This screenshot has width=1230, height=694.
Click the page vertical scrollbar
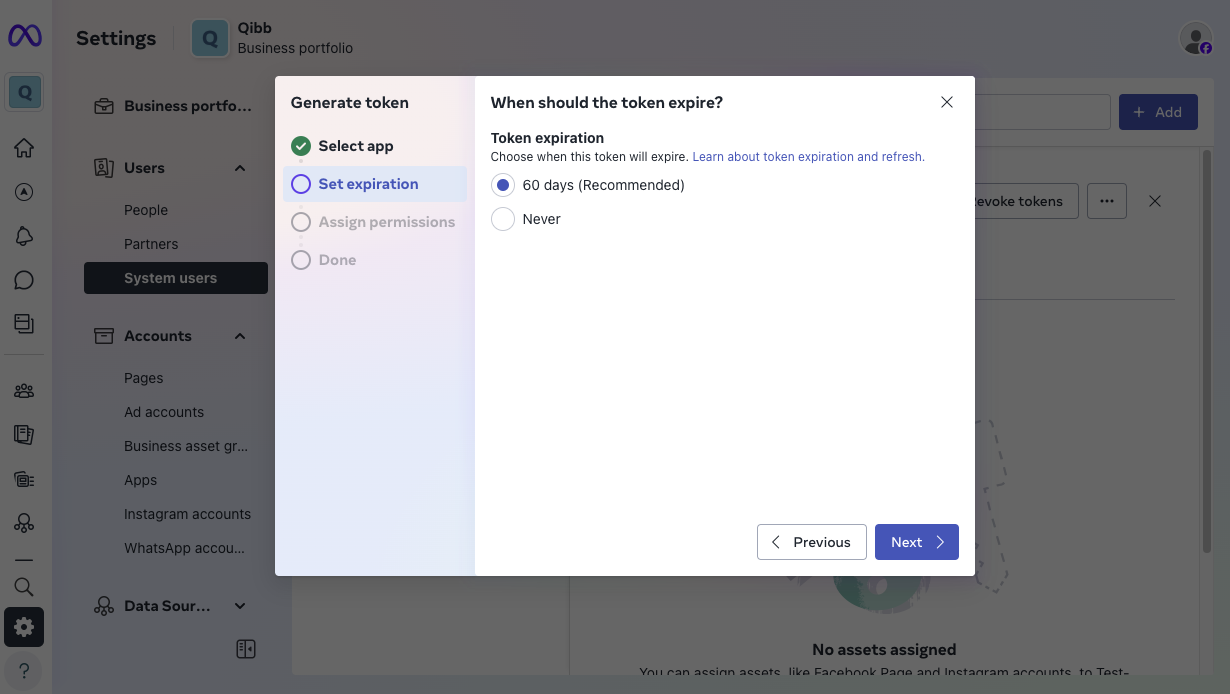coord(1206,350)
